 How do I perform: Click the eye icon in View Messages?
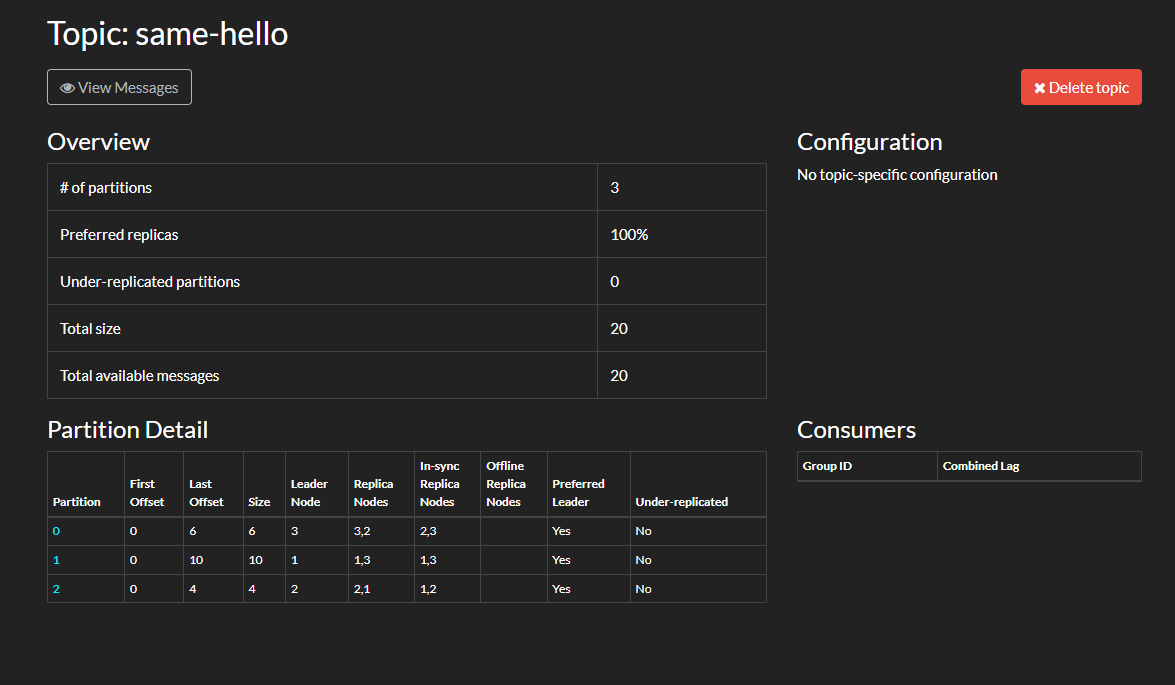point(67,88)
